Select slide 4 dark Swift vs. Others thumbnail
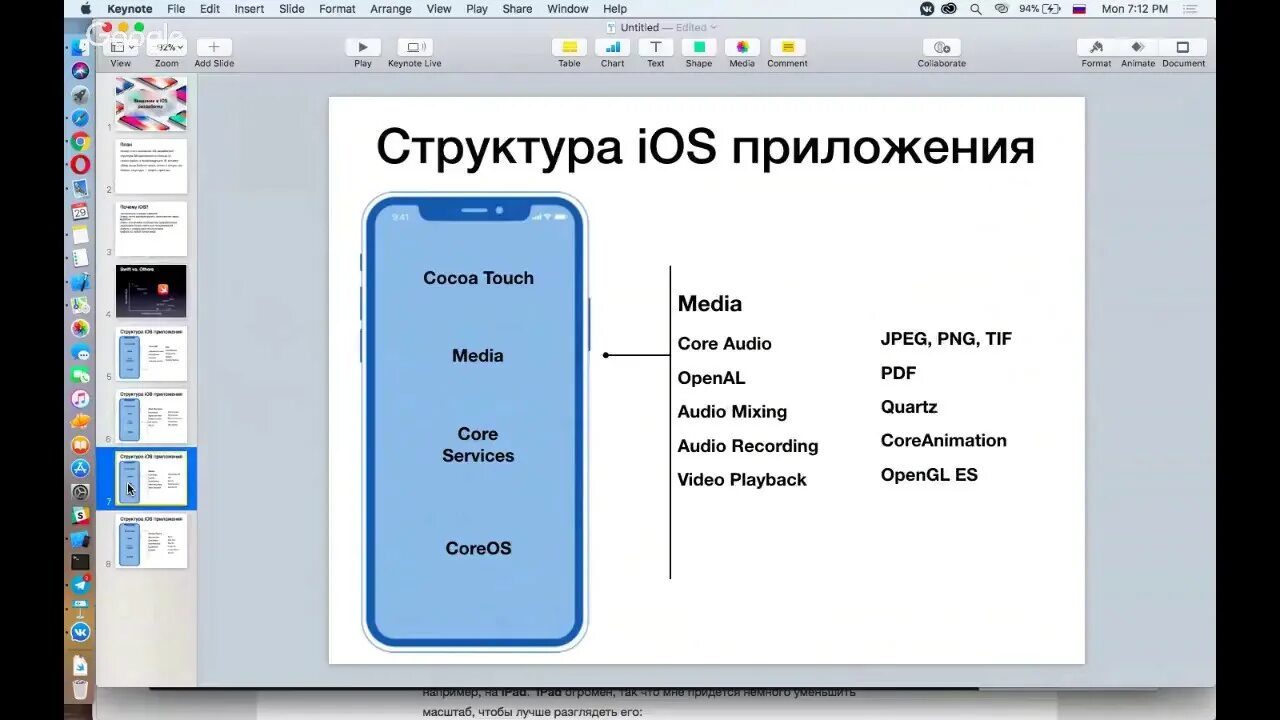Image resolution: width=1280 pixels, height=720 pixels. point(151,291)
